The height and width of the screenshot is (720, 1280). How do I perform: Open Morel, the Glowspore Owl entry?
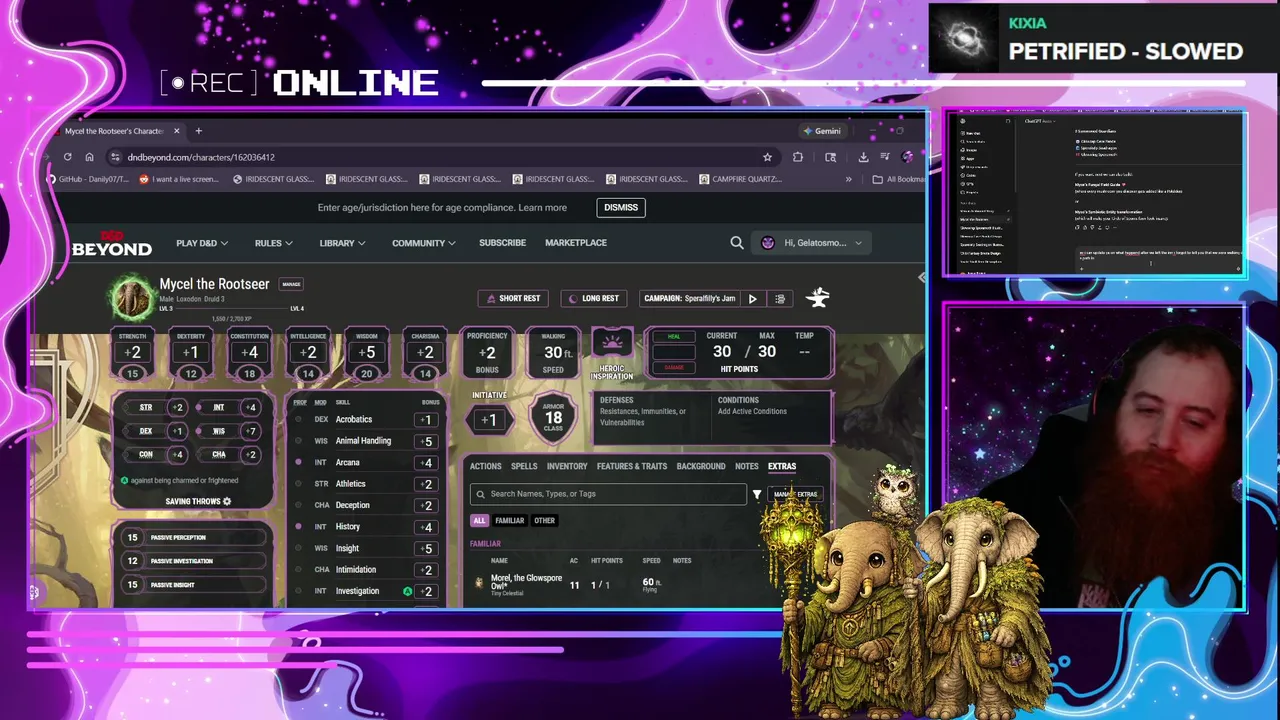click(526, 583)
